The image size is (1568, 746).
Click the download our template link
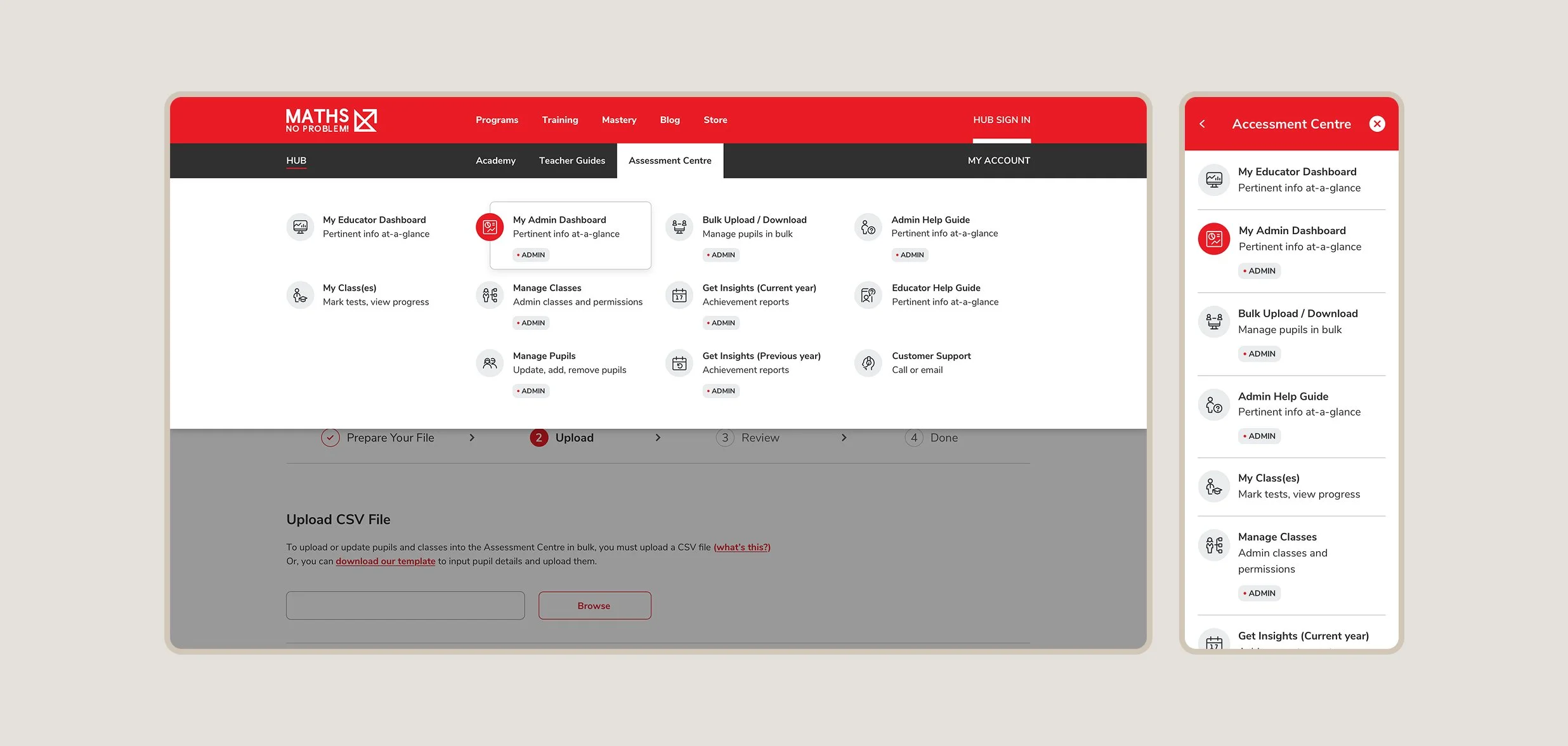click(x=385, y=561)
